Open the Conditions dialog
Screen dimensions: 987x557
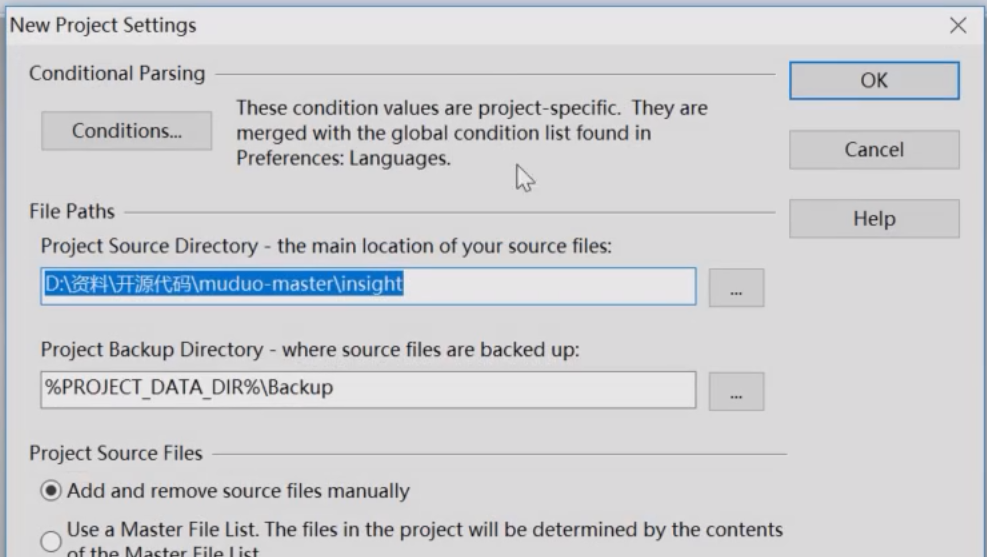tap(126, 131)
